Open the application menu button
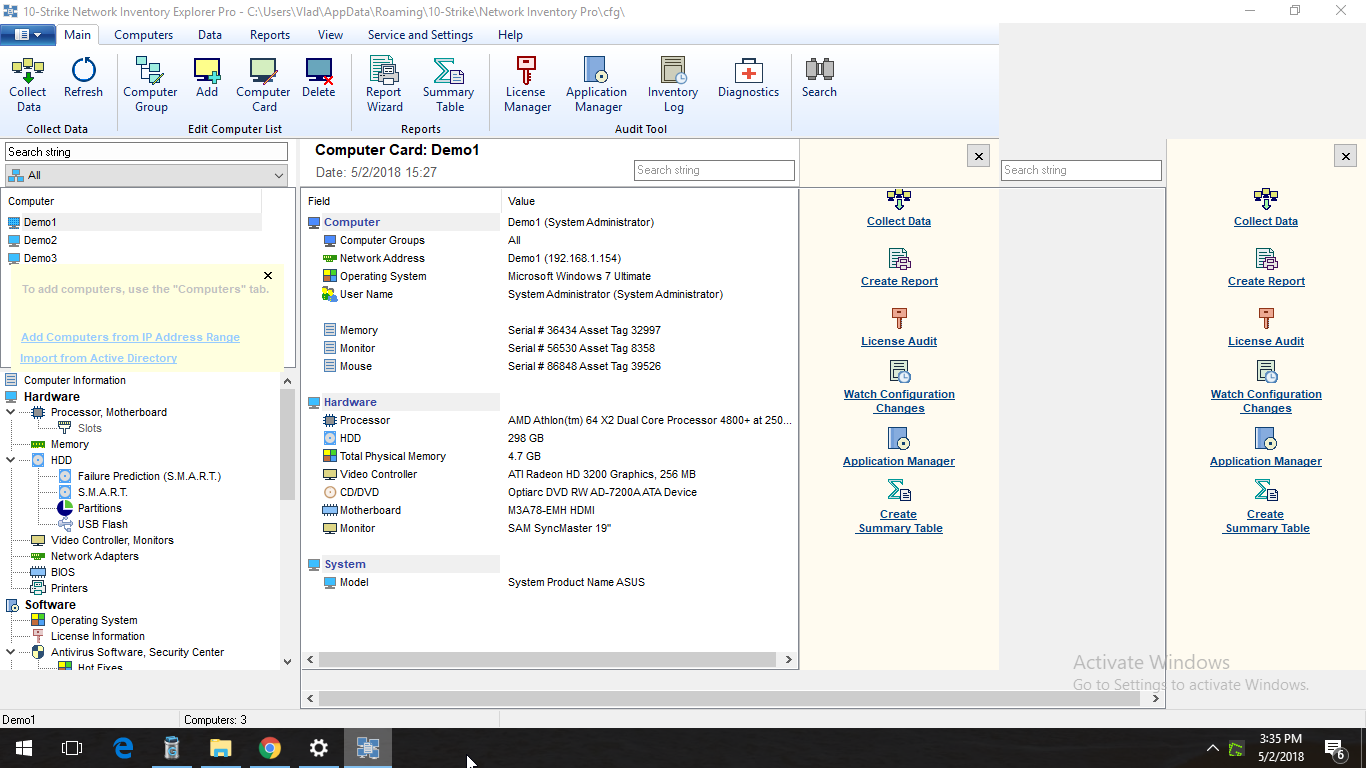Screen dimensions: 1366x768 click(x=28, y=35)
